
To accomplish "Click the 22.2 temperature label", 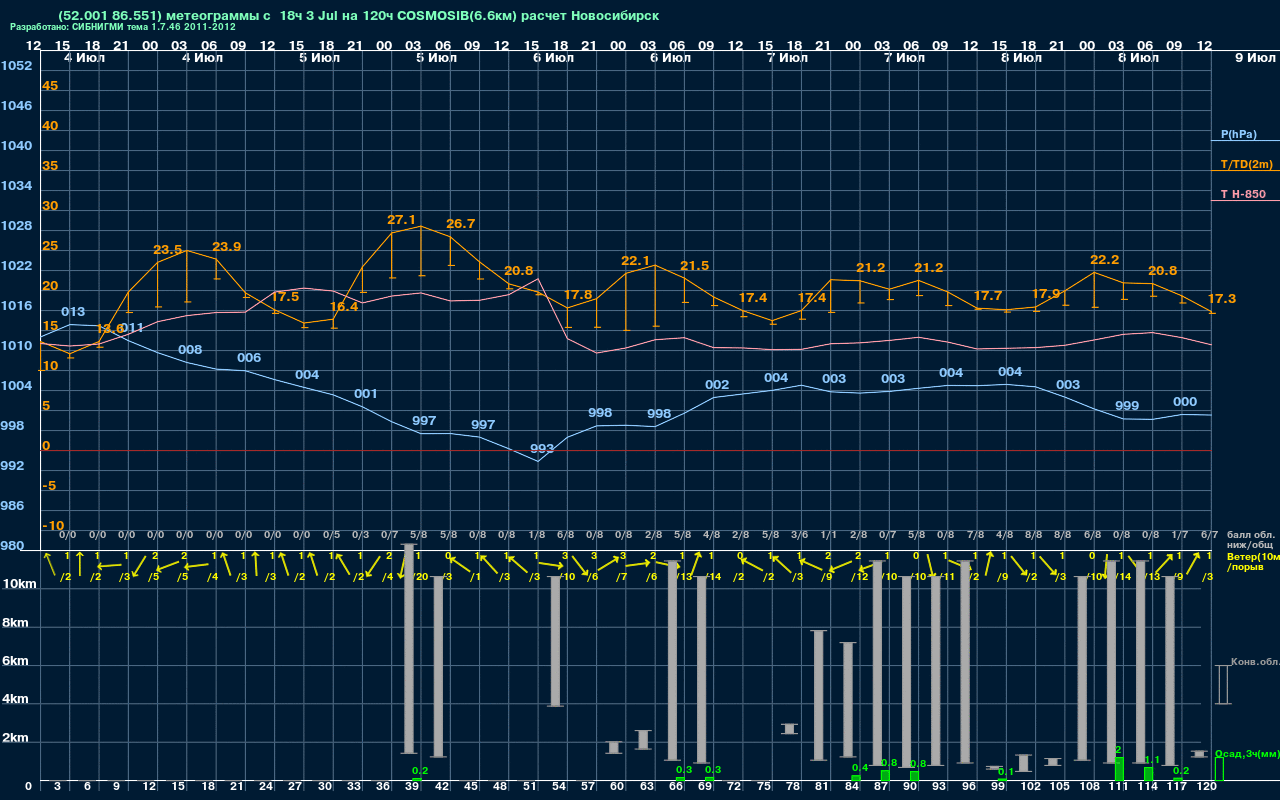I will click(1105, 260).
